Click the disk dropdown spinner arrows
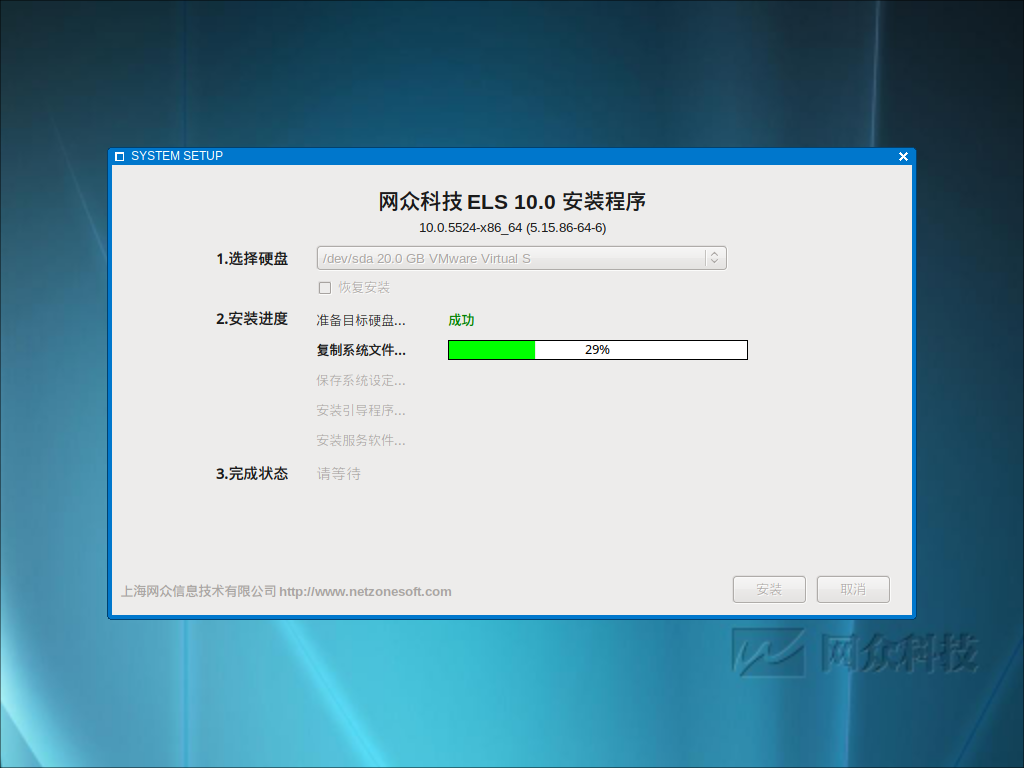The height and width of the screenshot is (768, 1024). pos(714,258)
